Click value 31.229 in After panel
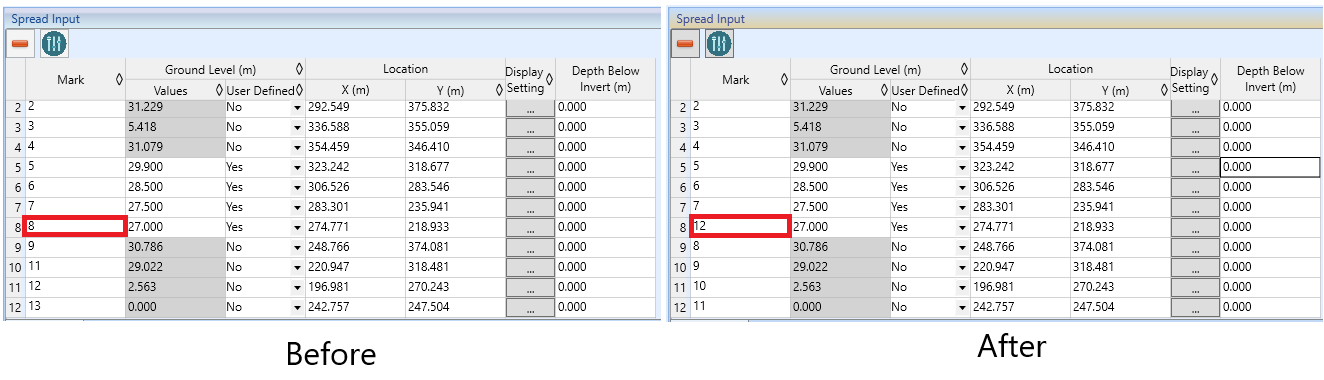Image resolution: width=1324 pixels, height=380 pixels. (x=840, y=107)
